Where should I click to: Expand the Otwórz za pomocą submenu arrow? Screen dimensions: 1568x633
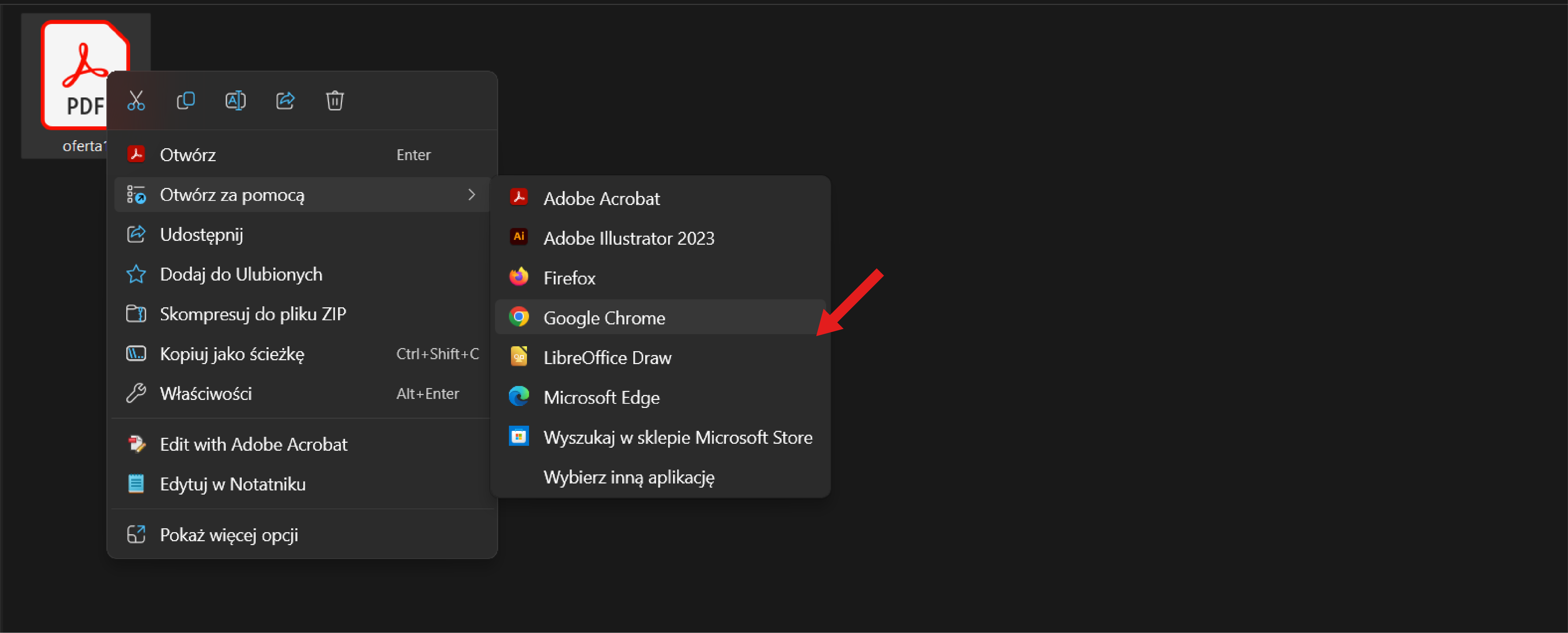tap(471, 195)
